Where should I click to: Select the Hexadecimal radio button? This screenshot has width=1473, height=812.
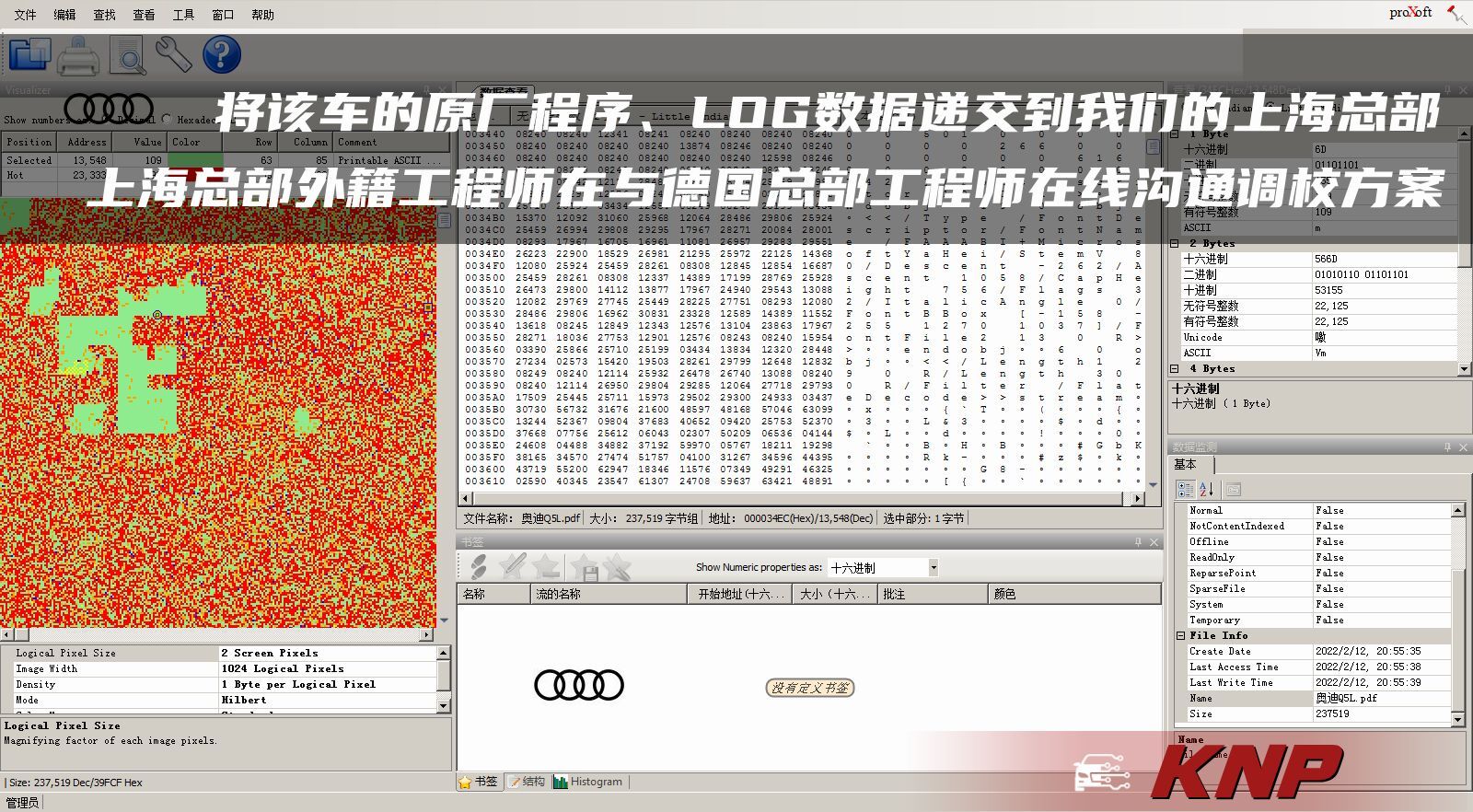pyautogui.click(x=167, y=119)
